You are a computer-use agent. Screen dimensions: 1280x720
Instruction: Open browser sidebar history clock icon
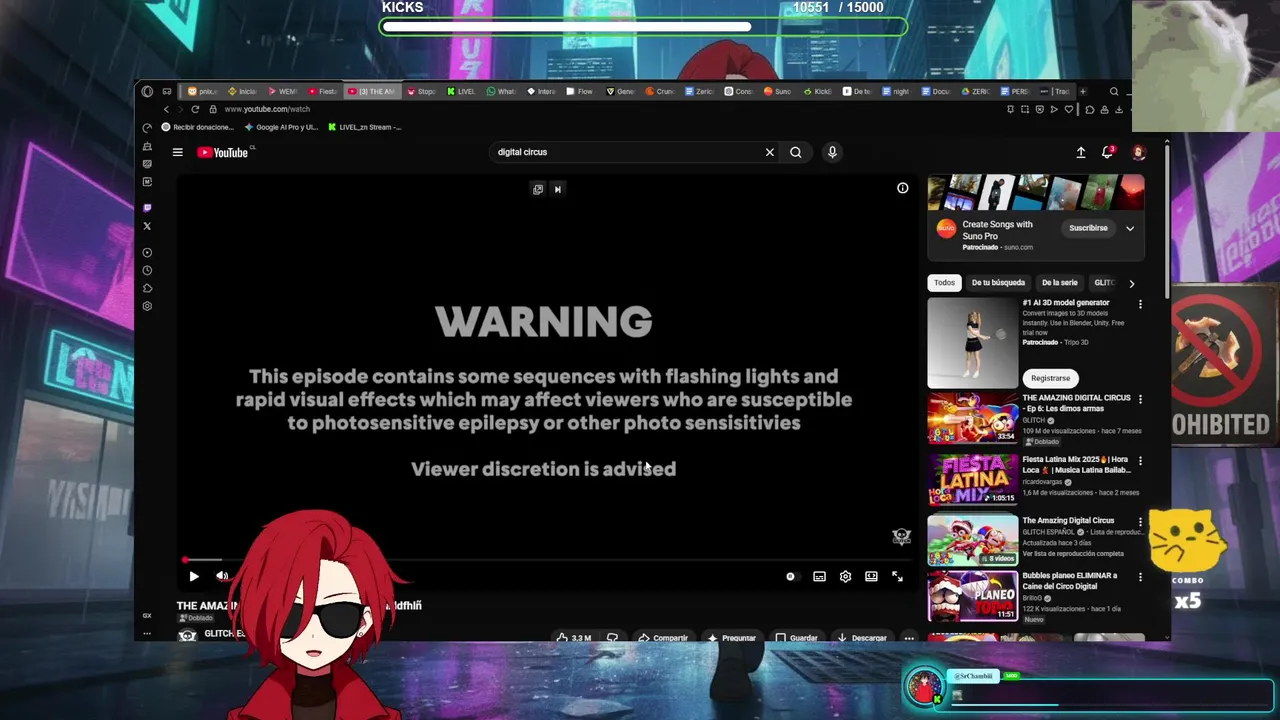pyautogui.click(x=147, y=270)
